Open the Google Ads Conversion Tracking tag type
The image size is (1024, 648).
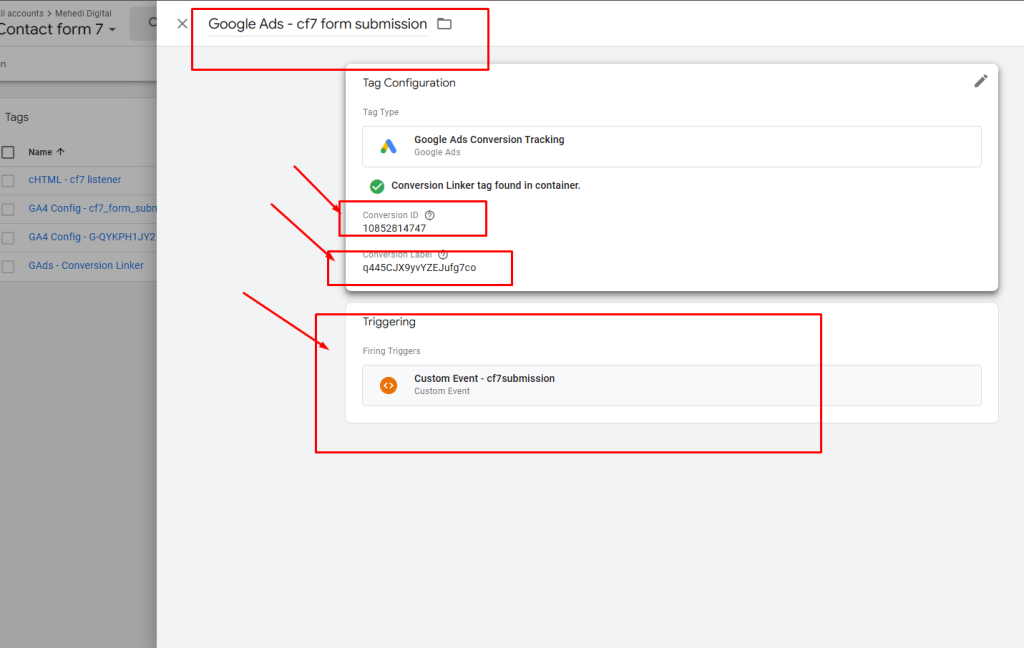(671, 146)
